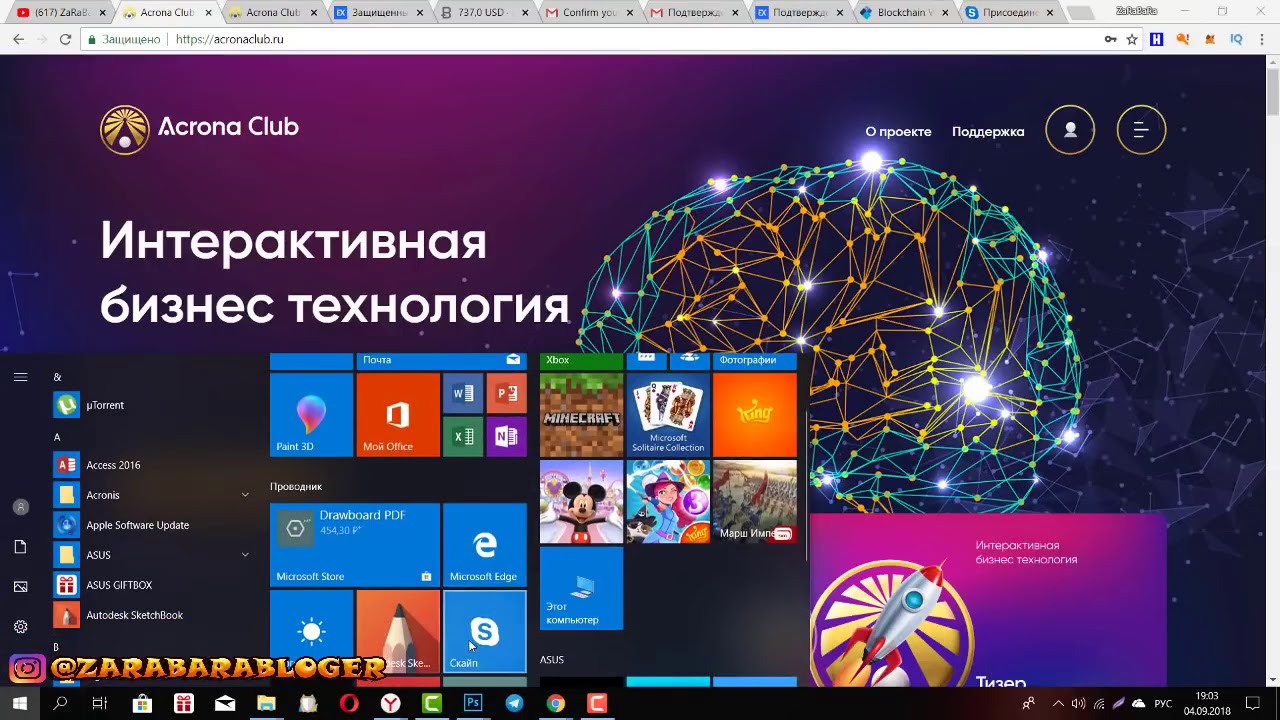Screen dimensions: 1280x720
Task: Launch Word from the Office tile group
Action: (x=463, y=394)
